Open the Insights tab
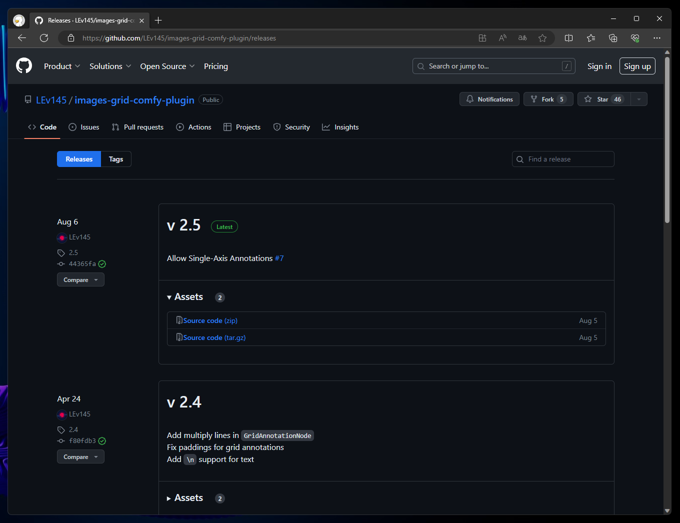 coord(340,127)
